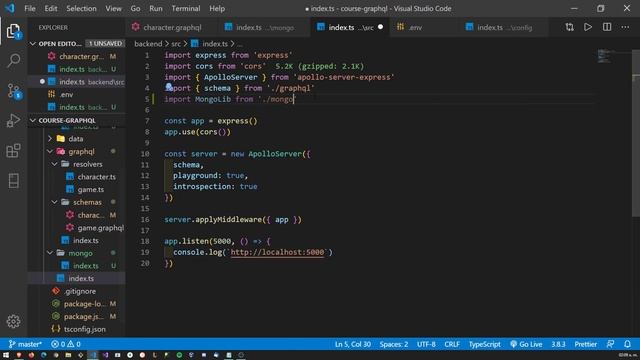
Task: Open More Actions ellipsis in editor toolbar
Action: [625, 27]
